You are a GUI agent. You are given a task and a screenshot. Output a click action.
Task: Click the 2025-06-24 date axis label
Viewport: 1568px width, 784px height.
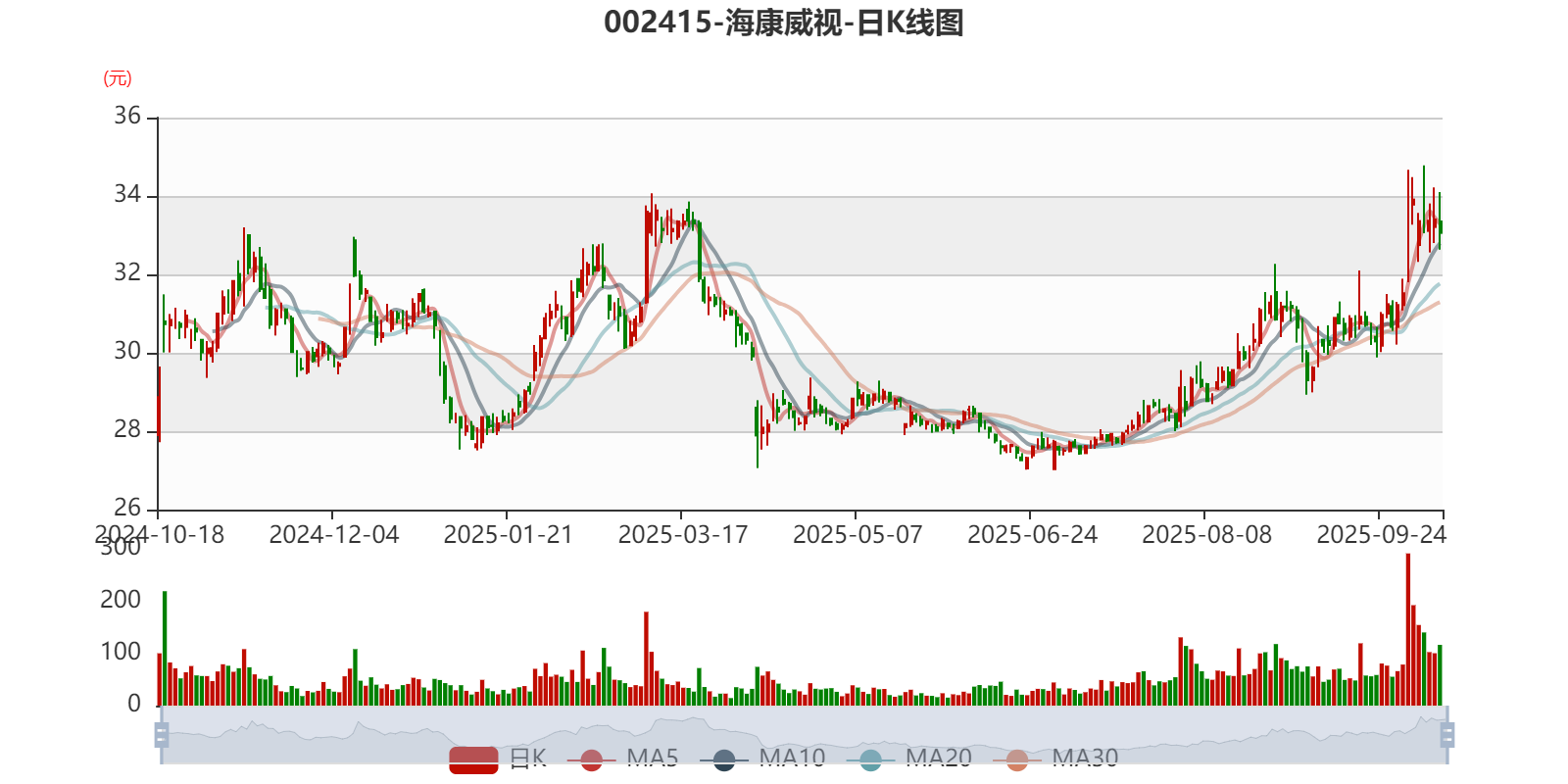[x=1032, y=535]
